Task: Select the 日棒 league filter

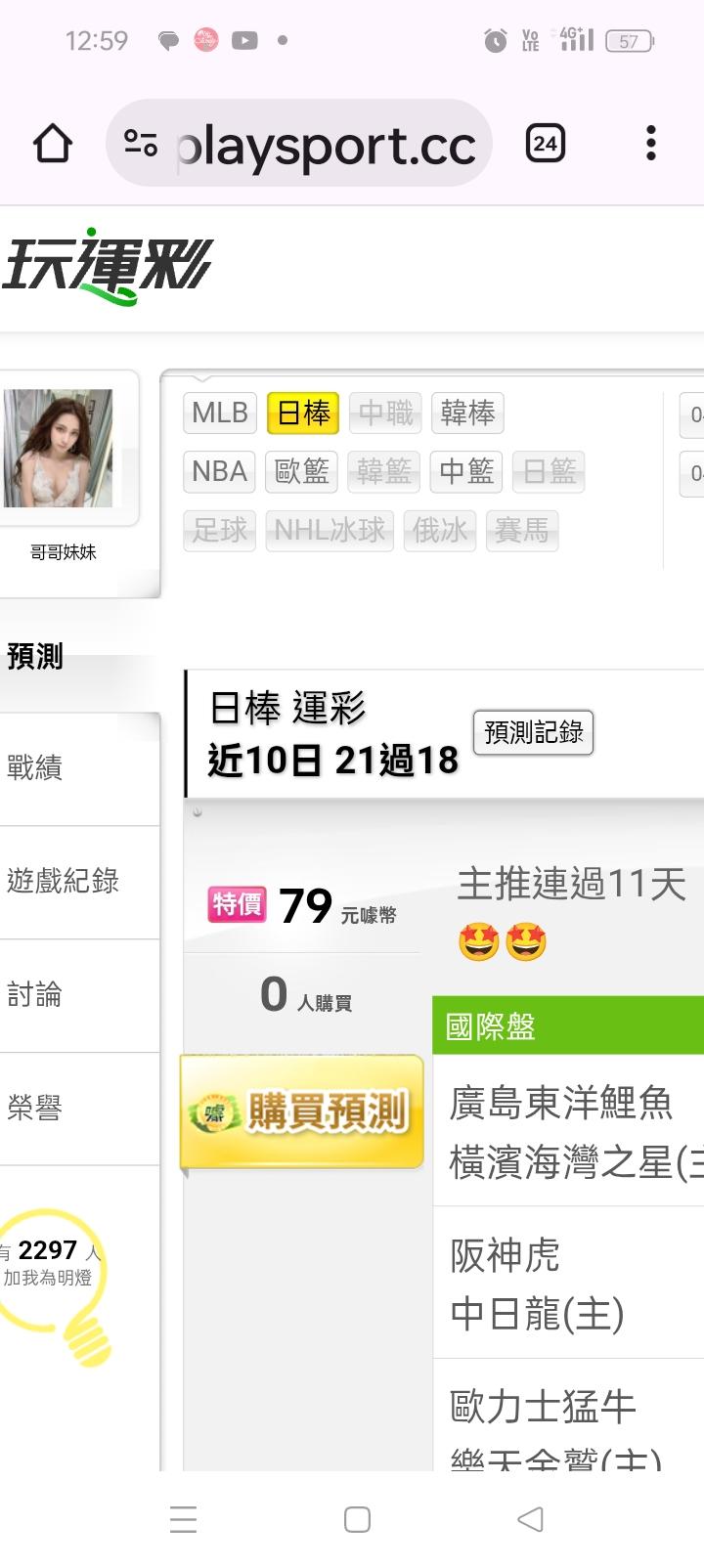Action: [x=303, y=414]
